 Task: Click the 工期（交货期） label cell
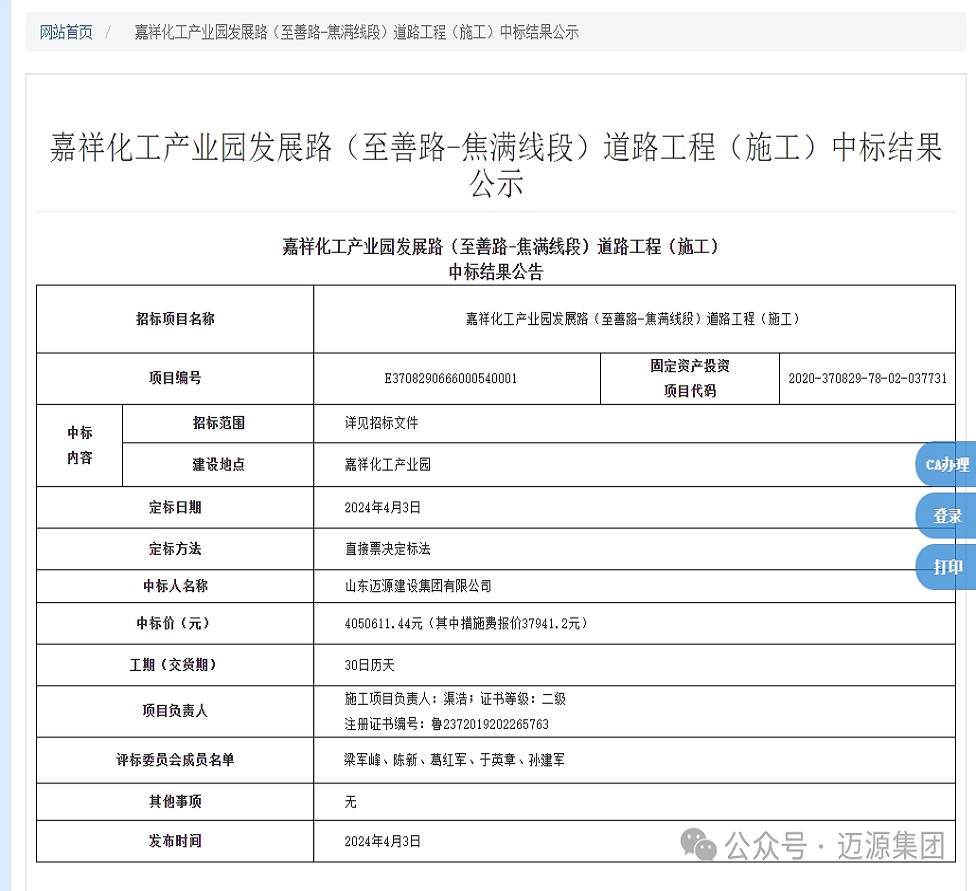click(175, 665)
